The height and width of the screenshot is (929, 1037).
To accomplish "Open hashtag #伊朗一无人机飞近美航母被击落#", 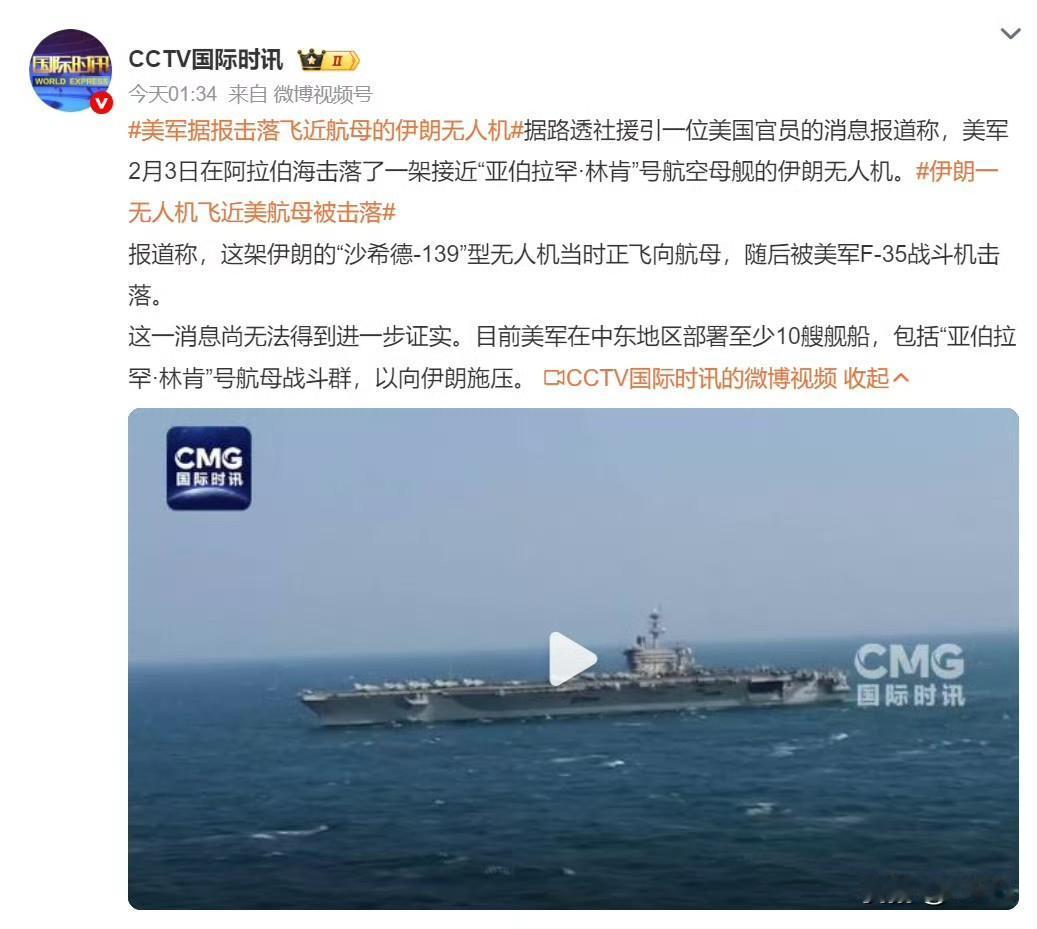I will pos(563,192).
